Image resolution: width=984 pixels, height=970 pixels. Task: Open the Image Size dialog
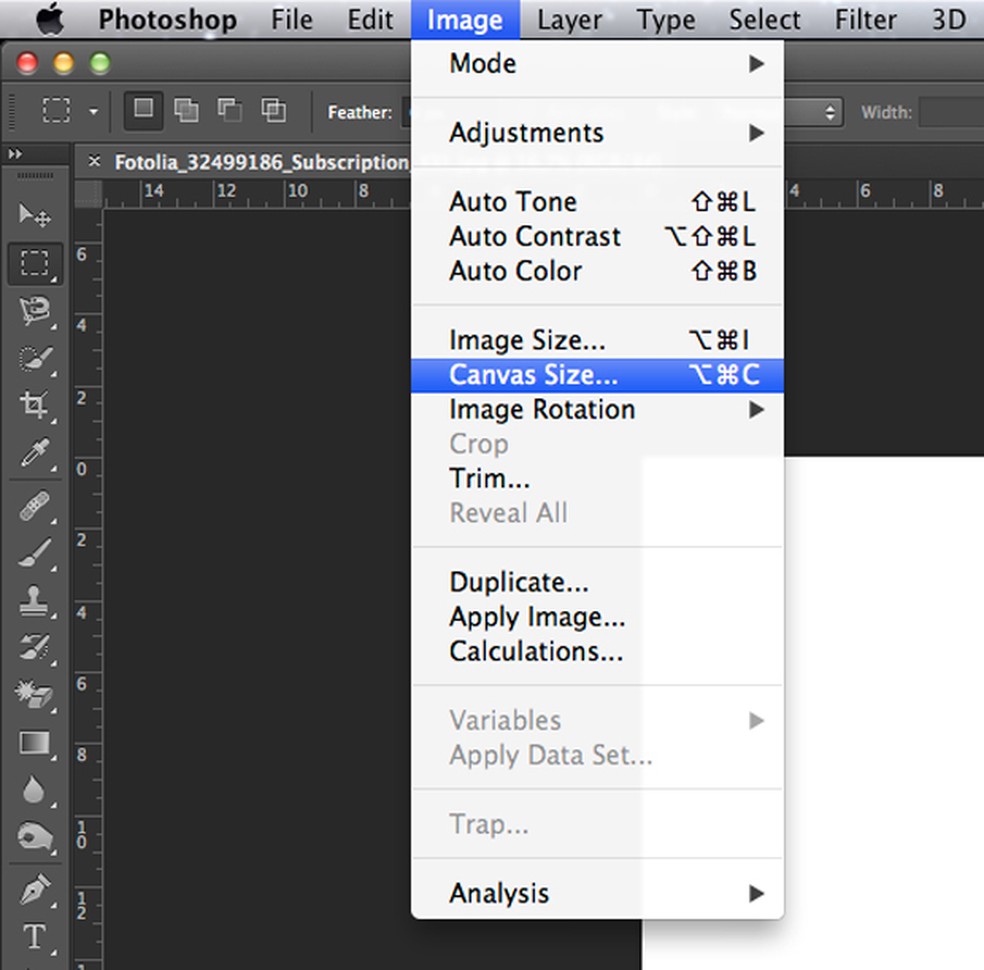click(x=597, y=340)
